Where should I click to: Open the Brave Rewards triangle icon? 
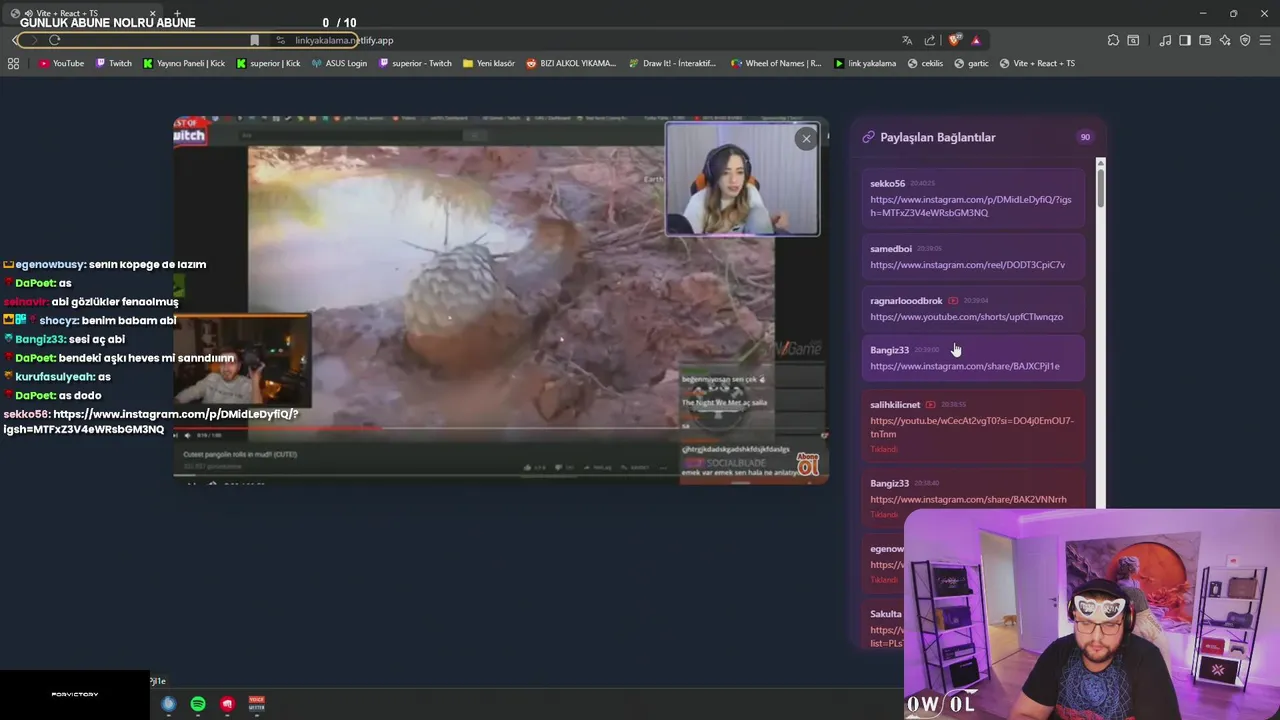(976, 40)
